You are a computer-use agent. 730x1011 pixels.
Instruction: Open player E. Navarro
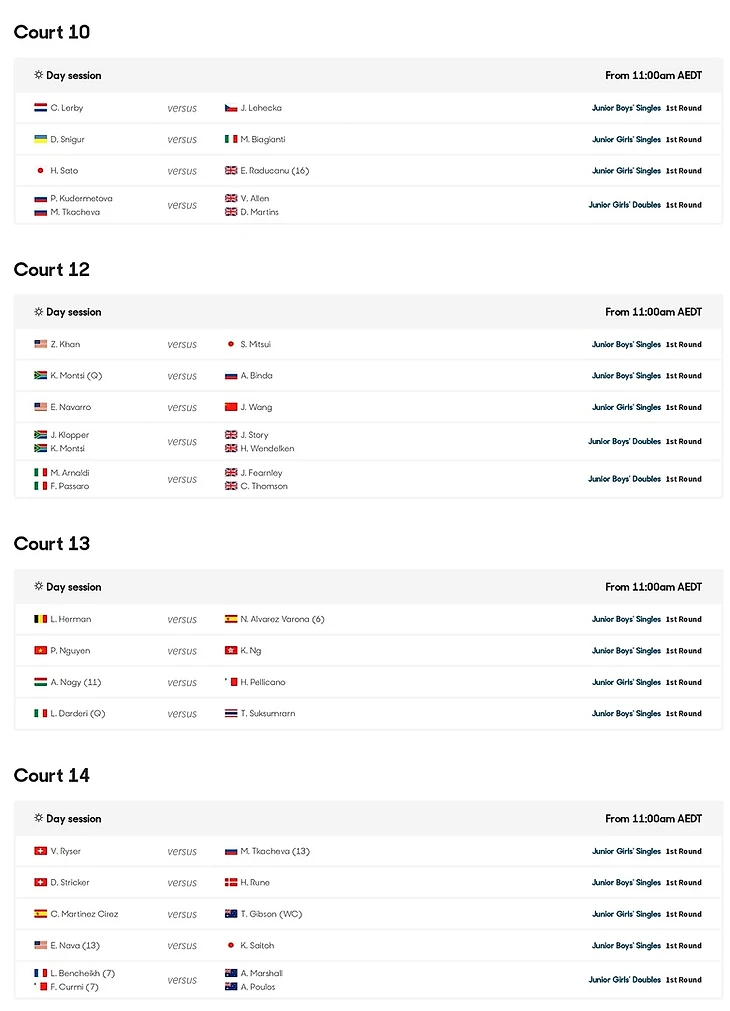coord(71,407)
